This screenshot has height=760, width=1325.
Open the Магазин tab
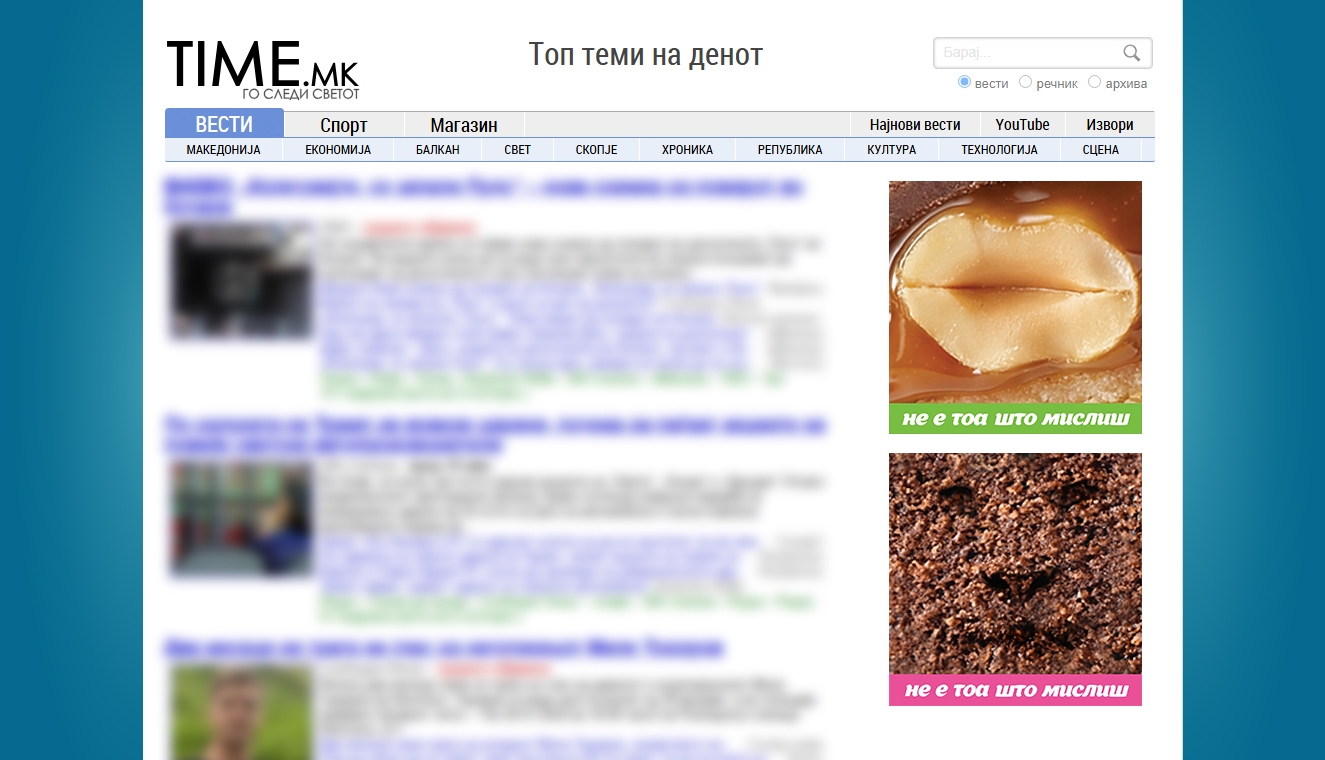pos(464,125)
